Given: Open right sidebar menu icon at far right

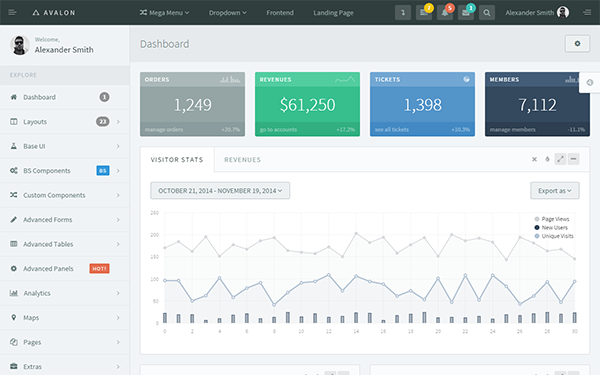Looking at the screenshot, I should [x=587, y=13].
